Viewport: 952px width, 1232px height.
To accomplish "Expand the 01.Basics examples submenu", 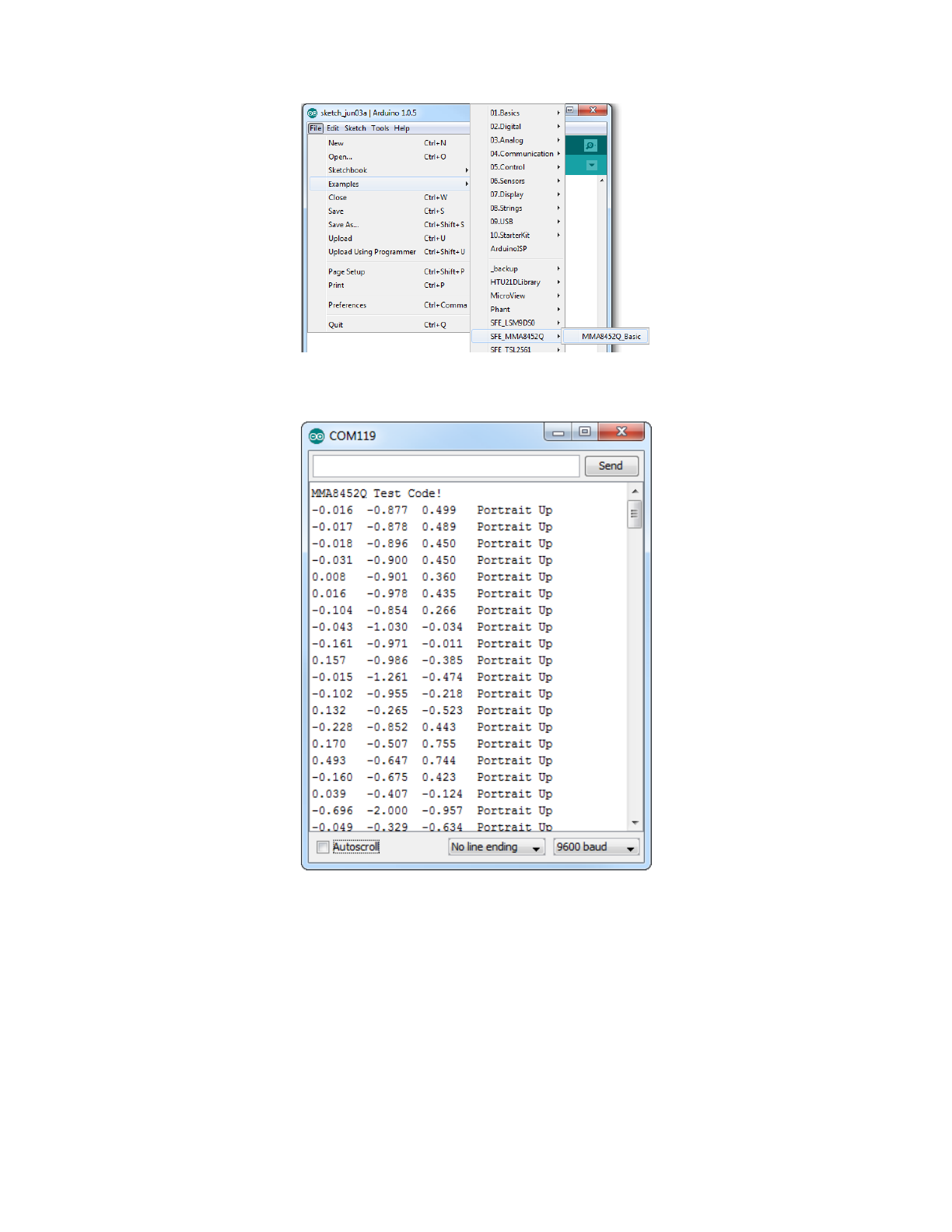I will (517, 113).
